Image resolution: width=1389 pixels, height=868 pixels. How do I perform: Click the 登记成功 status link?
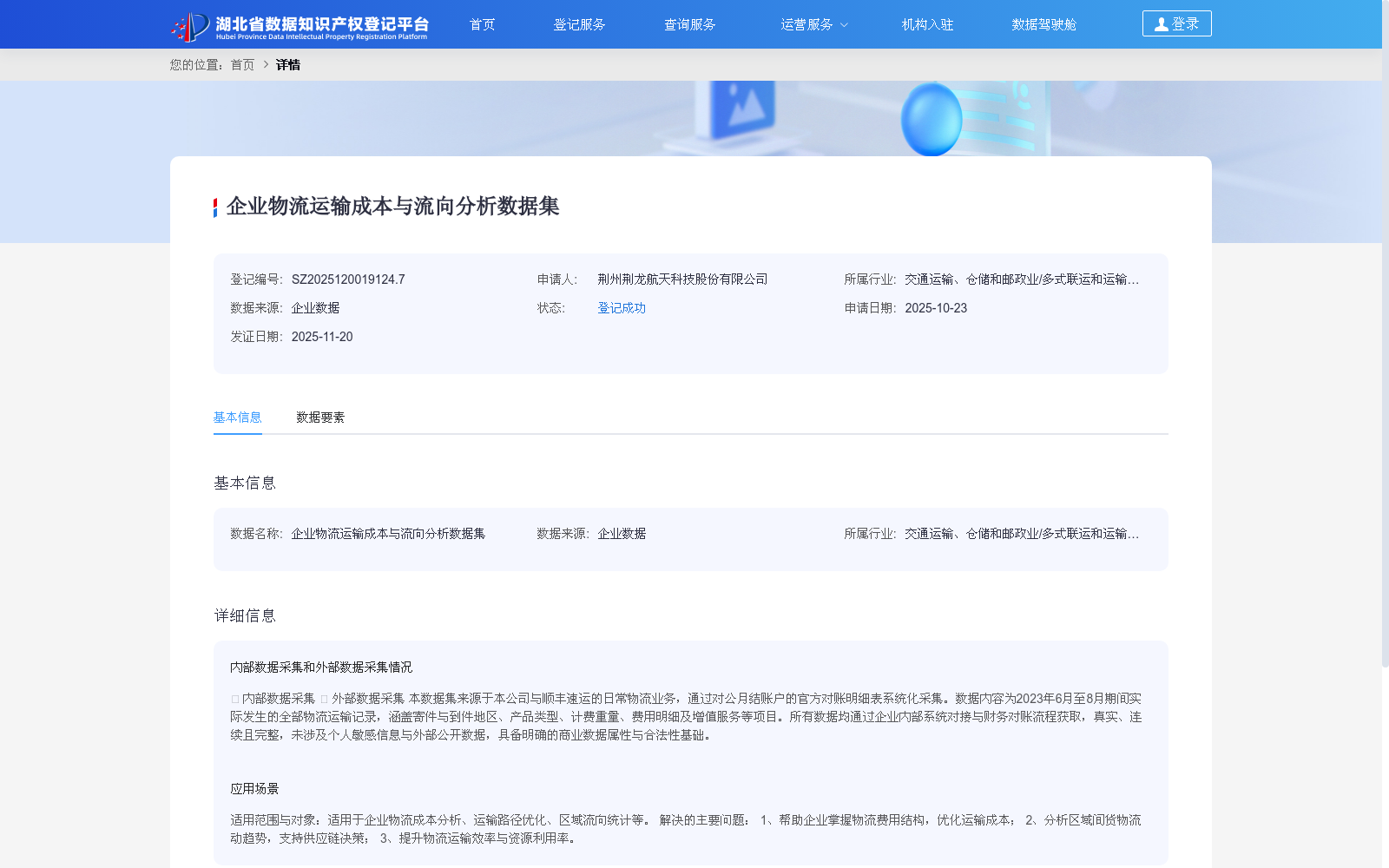pyautogui.click(x=622, y=308)
